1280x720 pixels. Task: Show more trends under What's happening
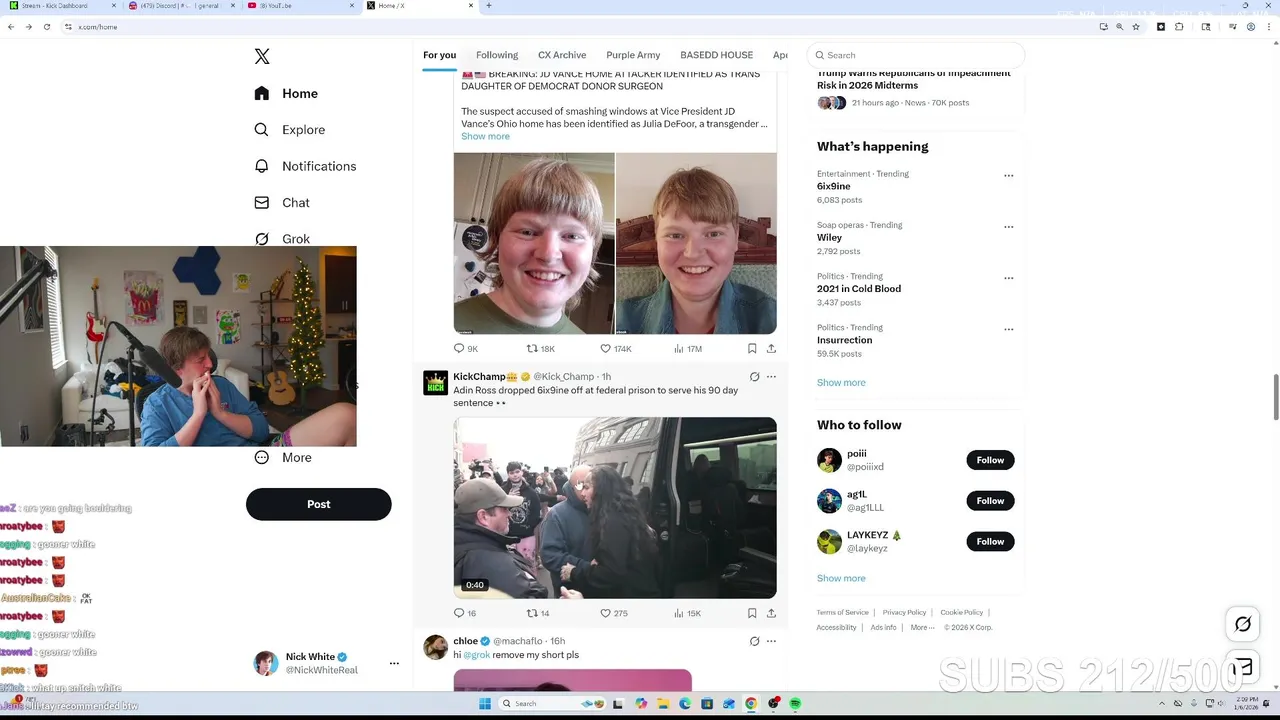(x=841, y=382)
